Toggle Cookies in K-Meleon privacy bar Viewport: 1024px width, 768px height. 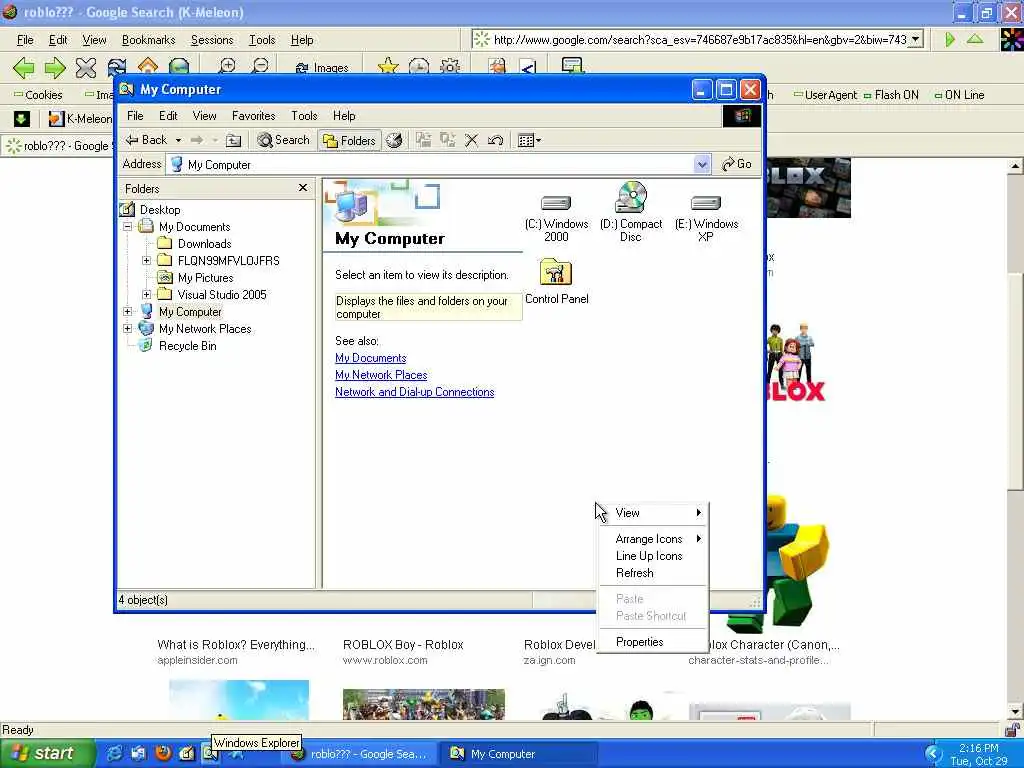pyautogui.click(x=38, y=95)
